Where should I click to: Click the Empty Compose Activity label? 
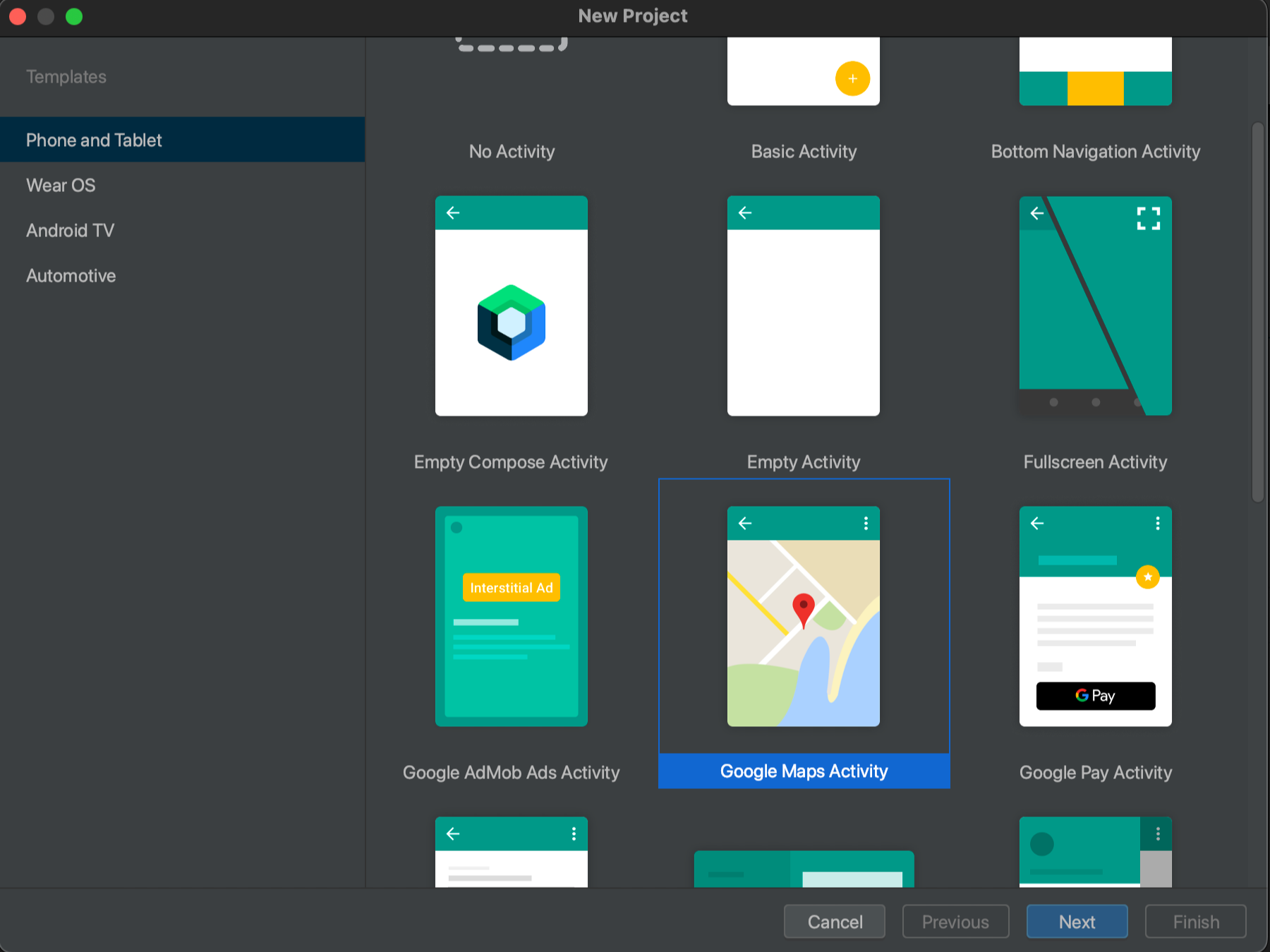point(511,462)
